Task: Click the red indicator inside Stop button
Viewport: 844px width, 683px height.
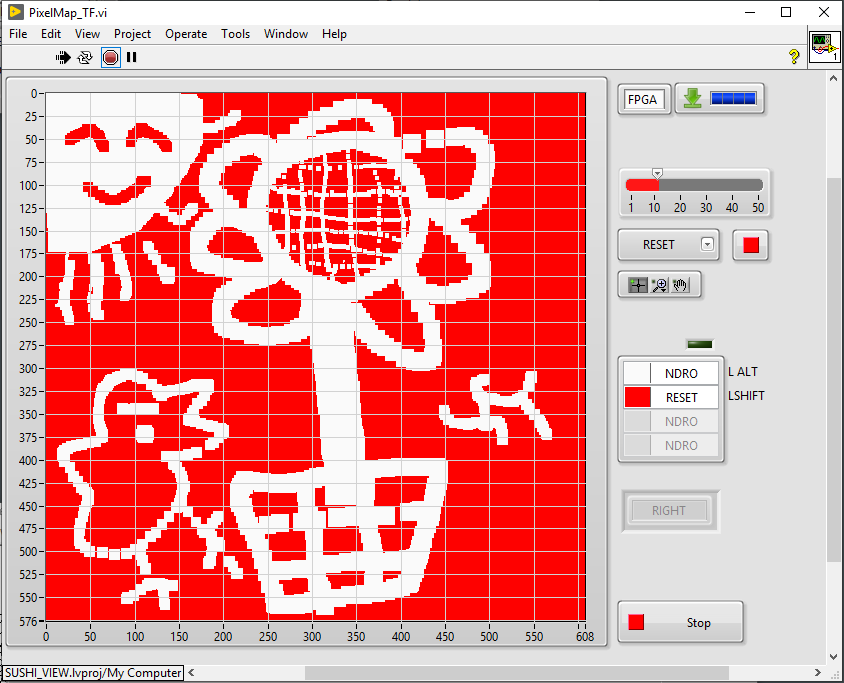Action: tap(636, 622)
